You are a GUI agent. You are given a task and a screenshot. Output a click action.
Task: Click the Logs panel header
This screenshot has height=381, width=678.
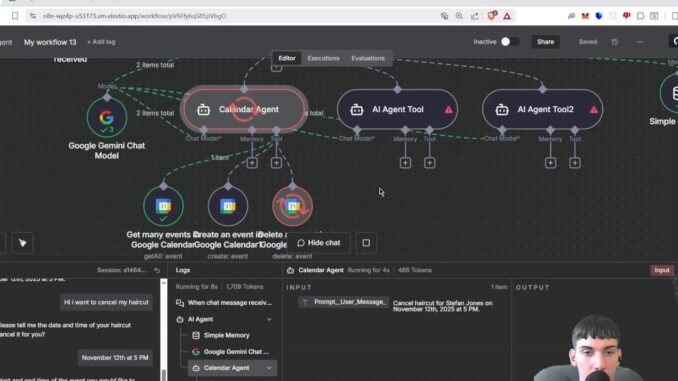tap(182, 270)
